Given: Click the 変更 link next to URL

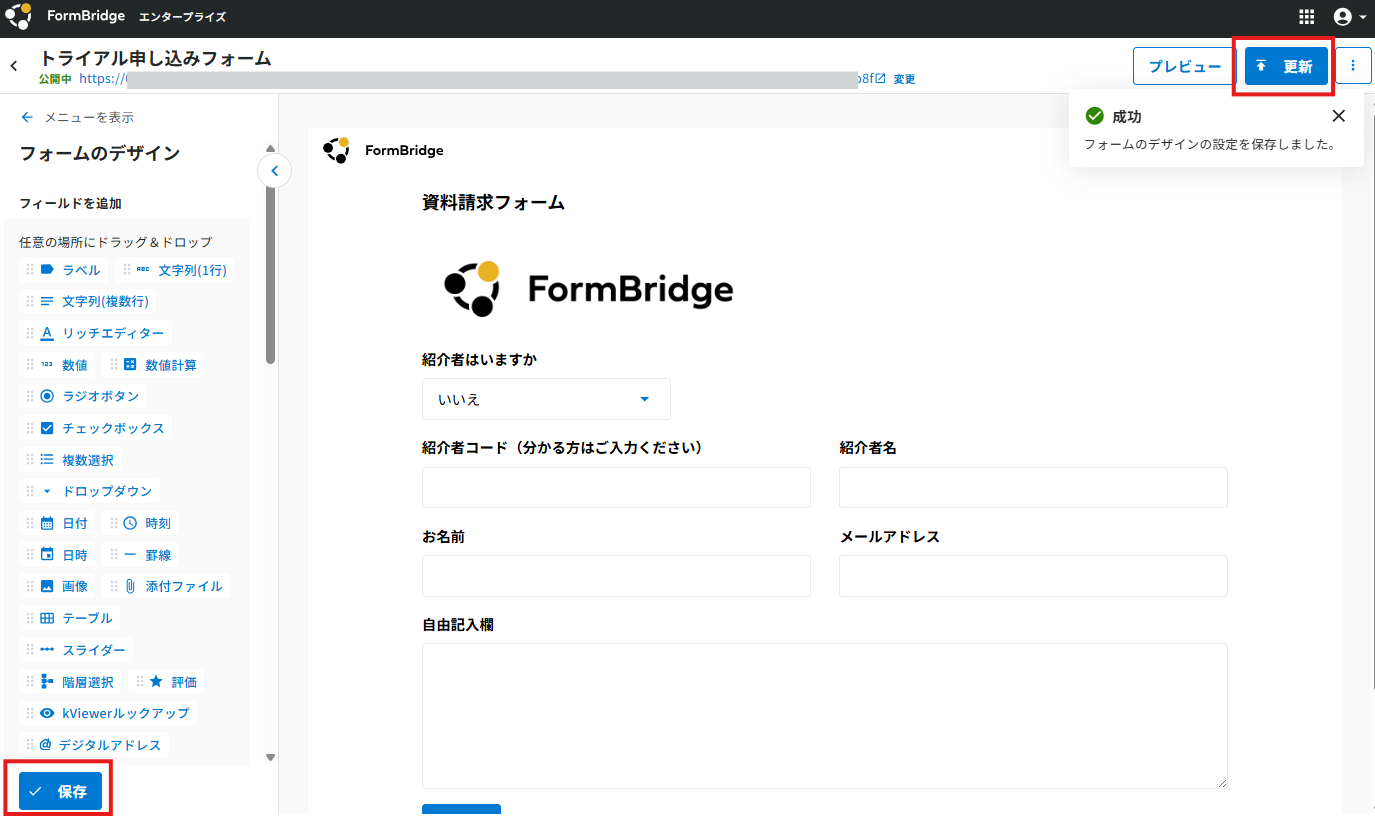Looking at the screenshot, I should coord(904,79).
